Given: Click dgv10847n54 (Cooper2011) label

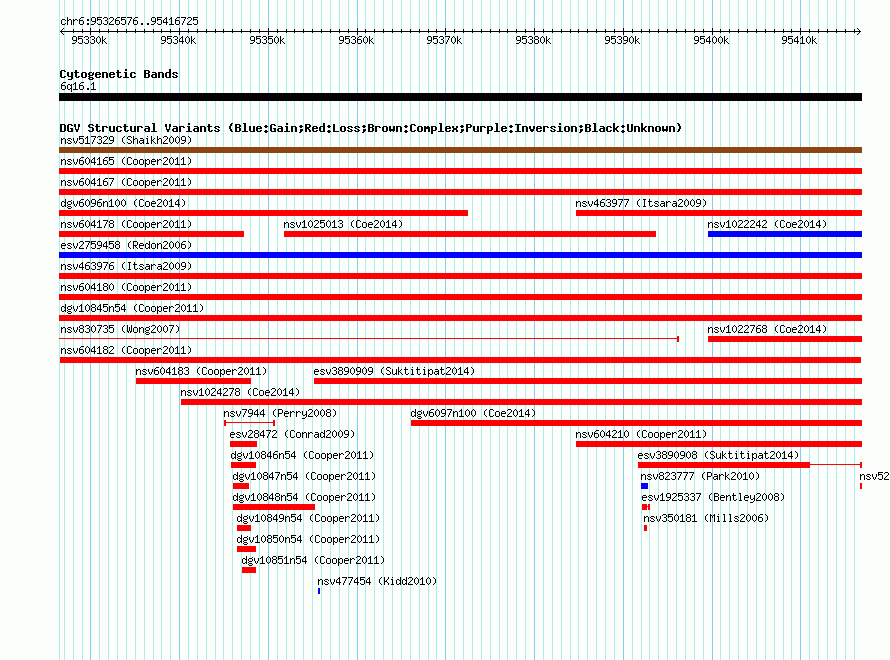Looking at the screenshot, I should pyautogui.click(x=304, y=476).
